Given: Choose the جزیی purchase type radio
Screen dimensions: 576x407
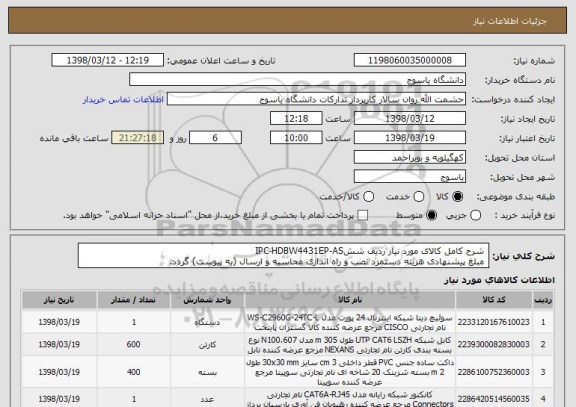Looking at the screenshot, I should tap(475, 215).
